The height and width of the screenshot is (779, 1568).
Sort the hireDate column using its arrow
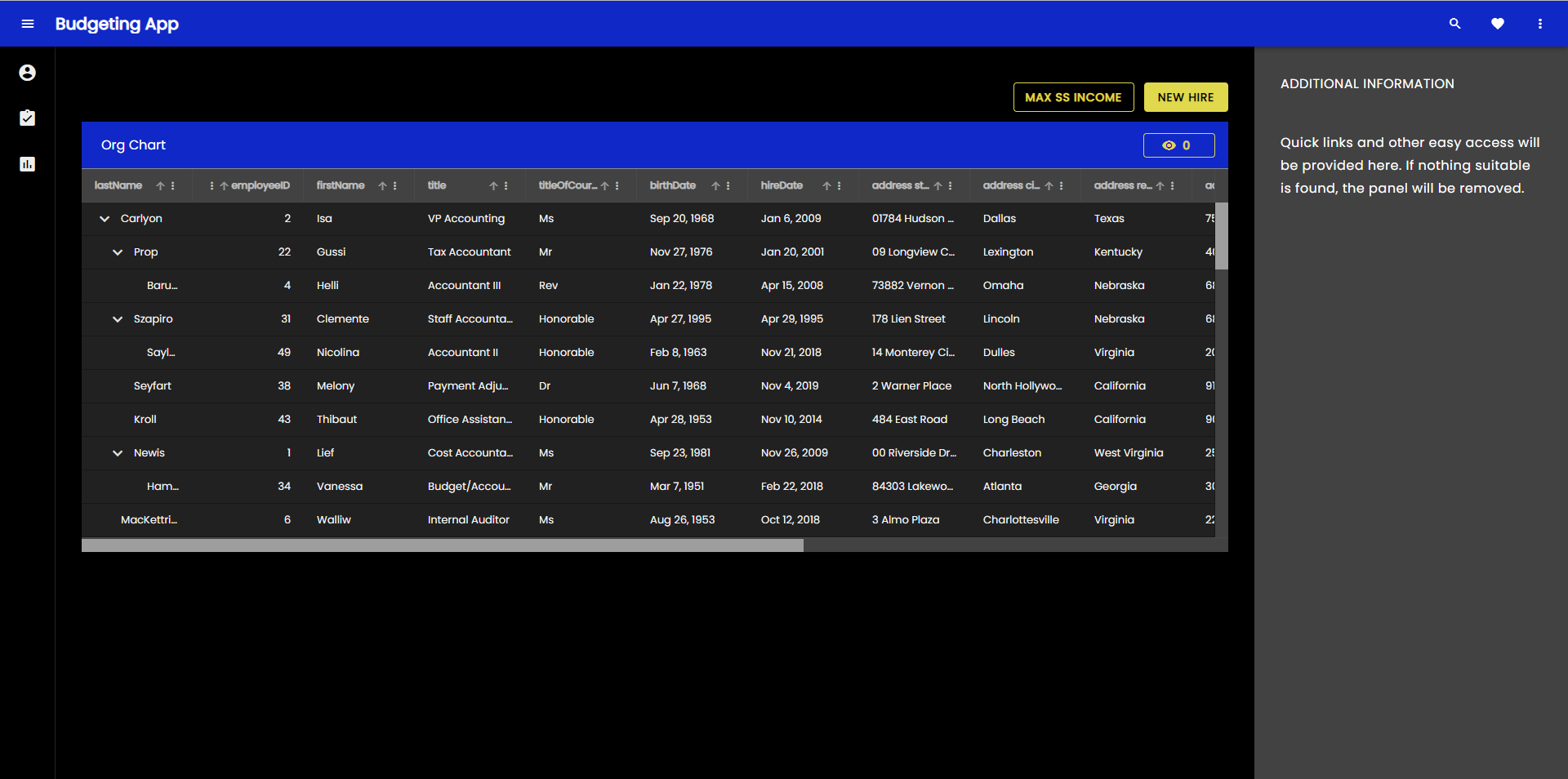826,185
